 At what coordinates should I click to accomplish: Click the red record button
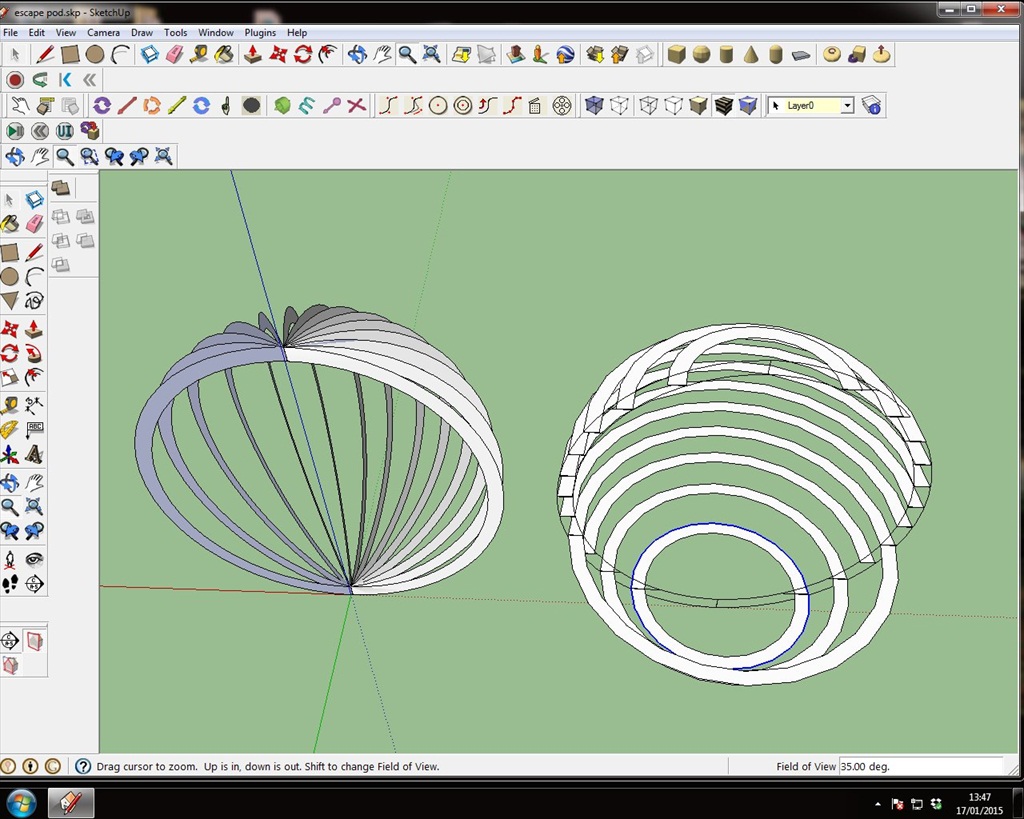point(15,80)
